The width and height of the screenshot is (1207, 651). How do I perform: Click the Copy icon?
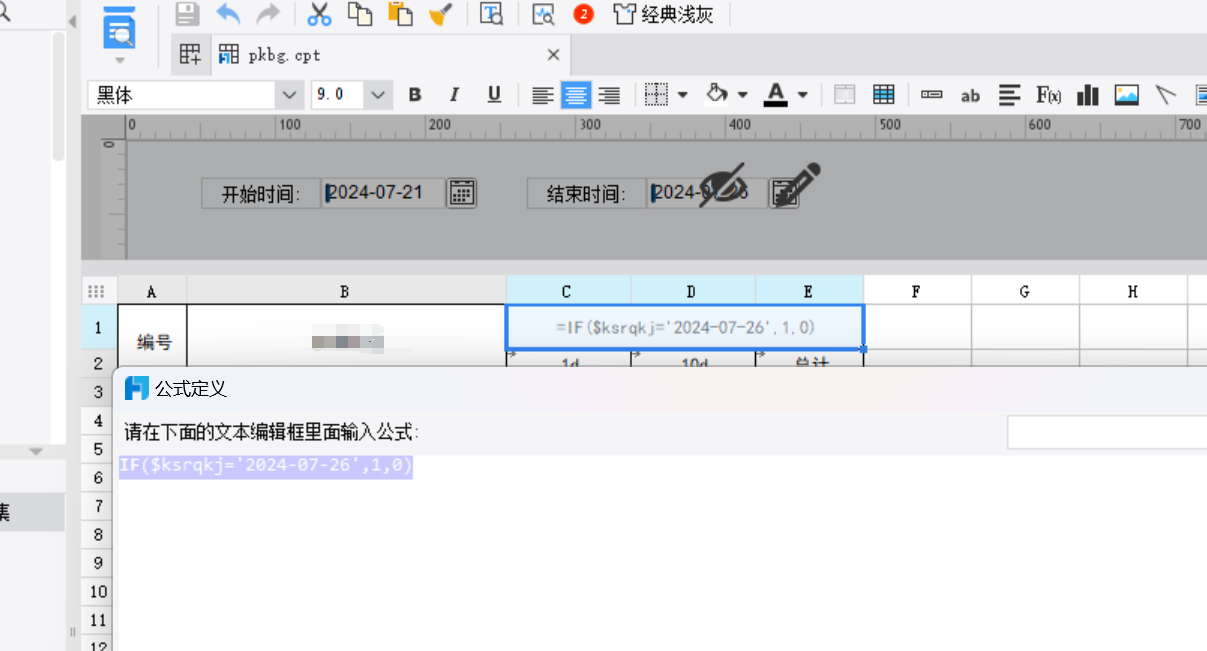[359, 14]
